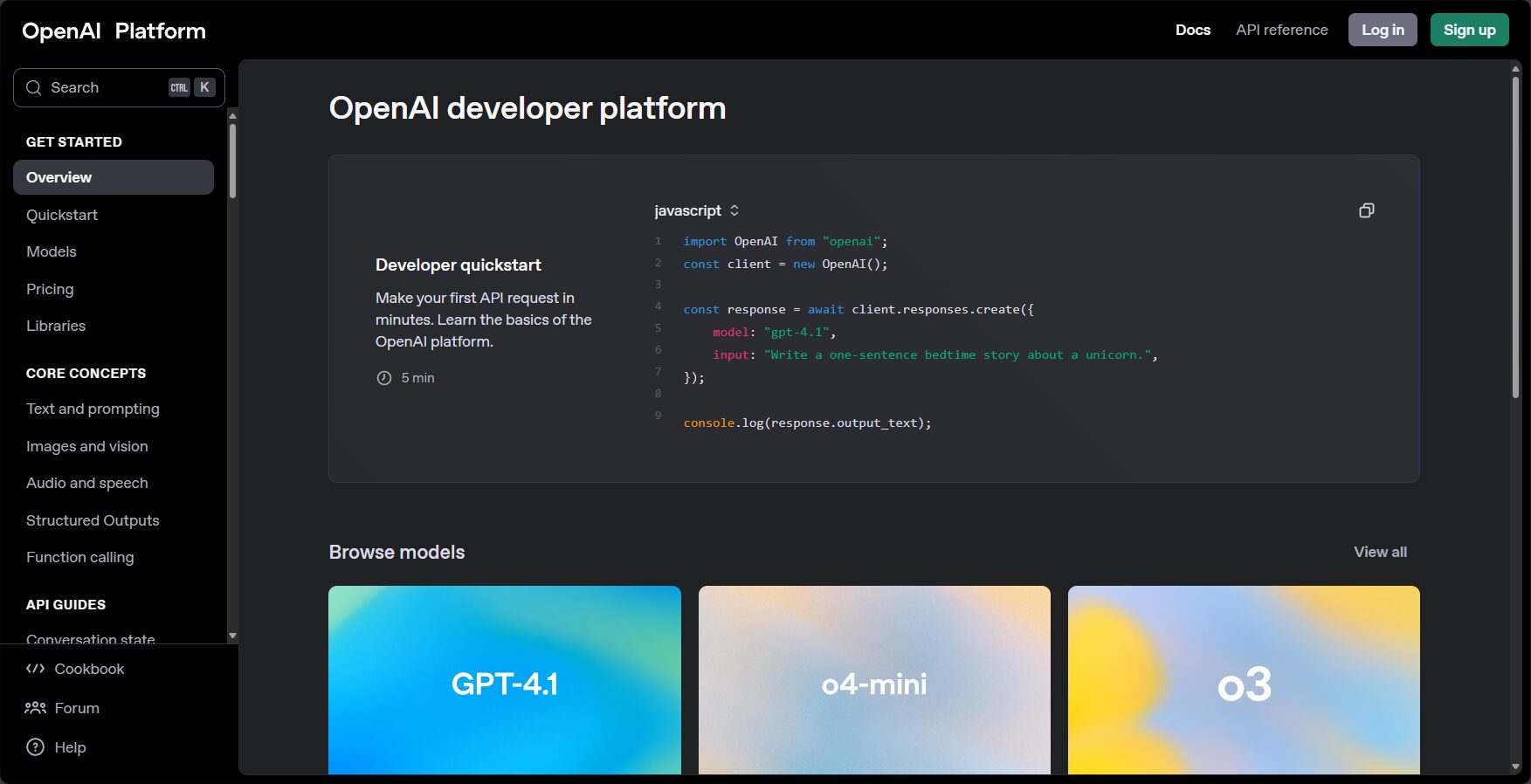
Task: Open Function calling guide
Action: click(x=80, y=557)
